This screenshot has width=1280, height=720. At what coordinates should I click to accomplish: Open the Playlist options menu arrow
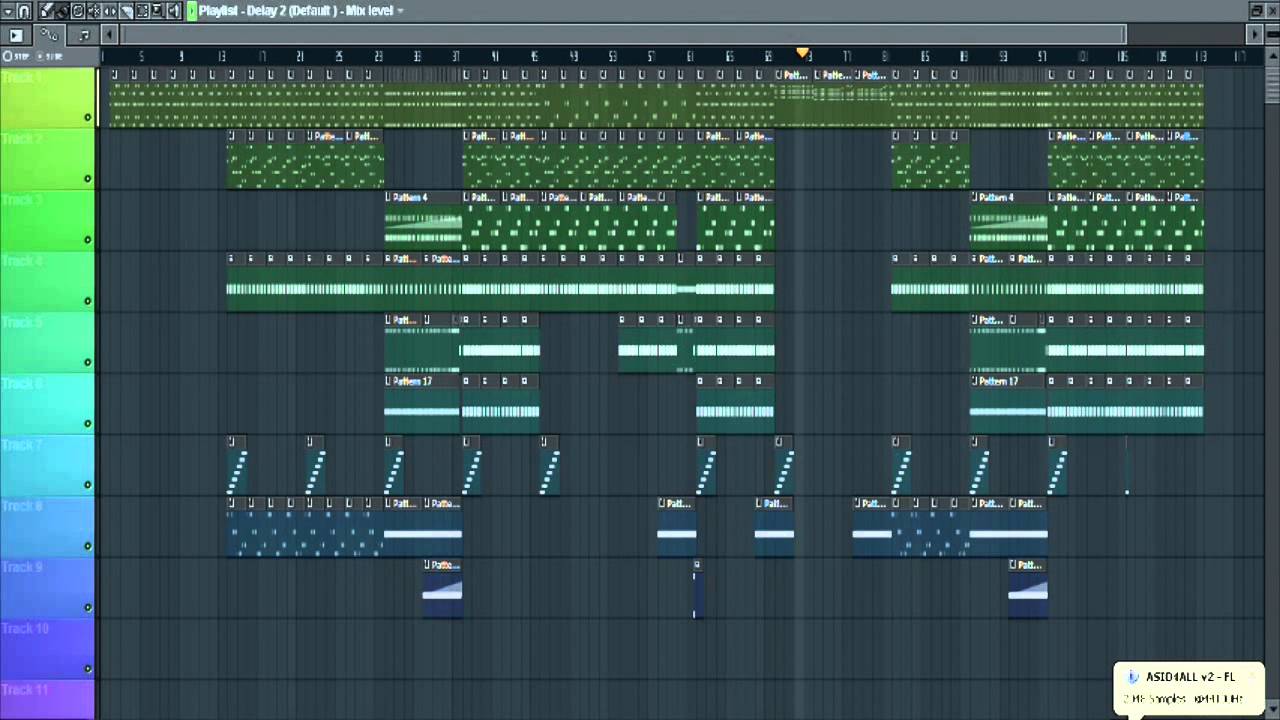pyautogui.click(x=8, y=11)
